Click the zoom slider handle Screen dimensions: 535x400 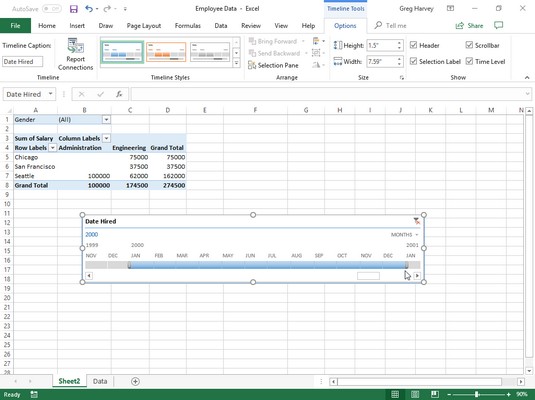click(476, 395)
